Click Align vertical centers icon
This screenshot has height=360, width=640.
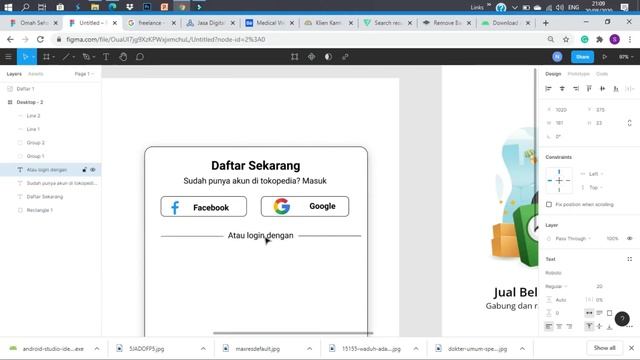coord(602,89)
